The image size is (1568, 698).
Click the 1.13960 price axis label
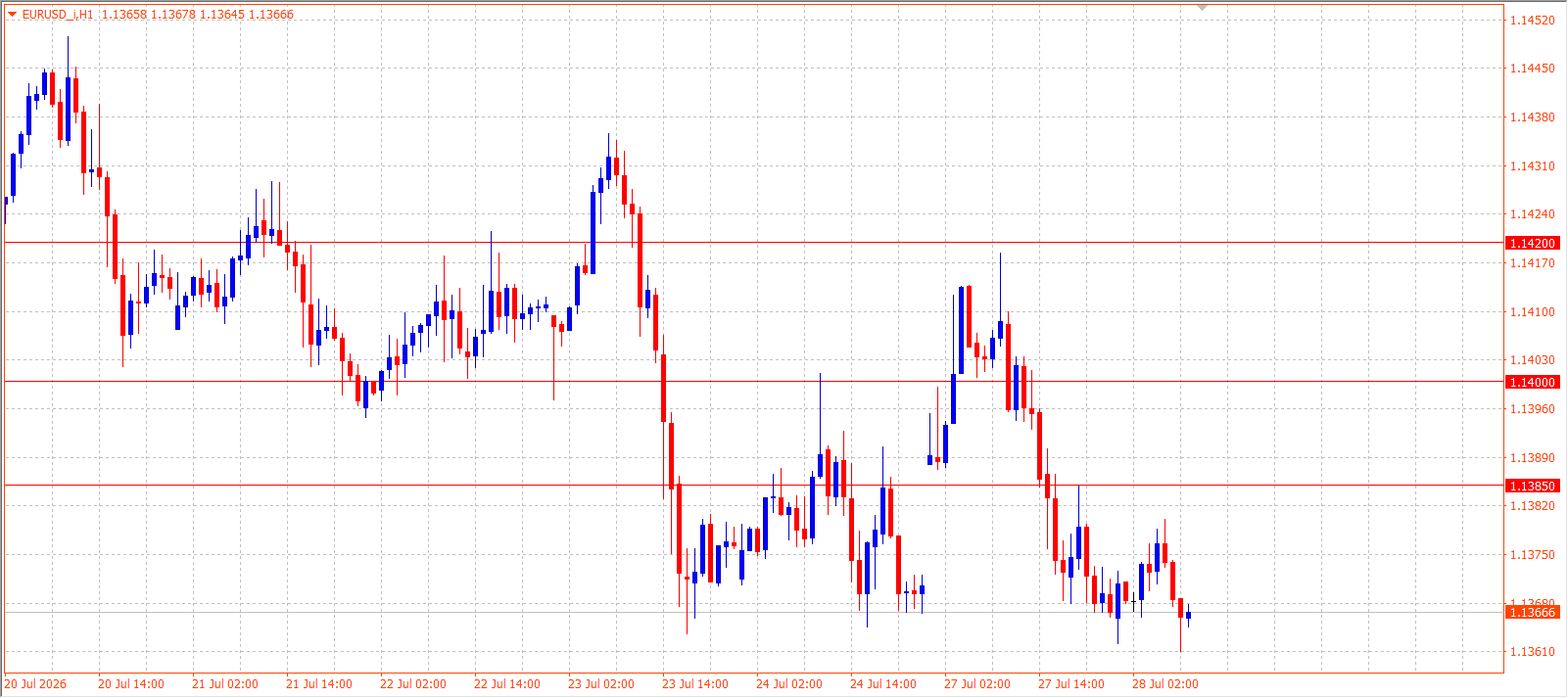(x=1532, y=409)
